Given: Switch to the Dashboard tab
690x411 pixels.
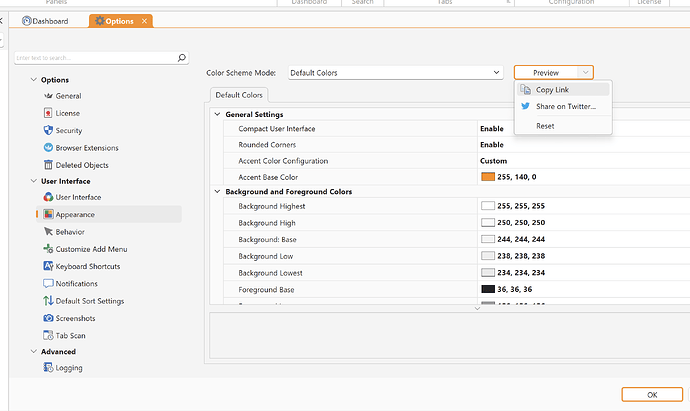Looking at the screenshot, I should pos(45,21).
